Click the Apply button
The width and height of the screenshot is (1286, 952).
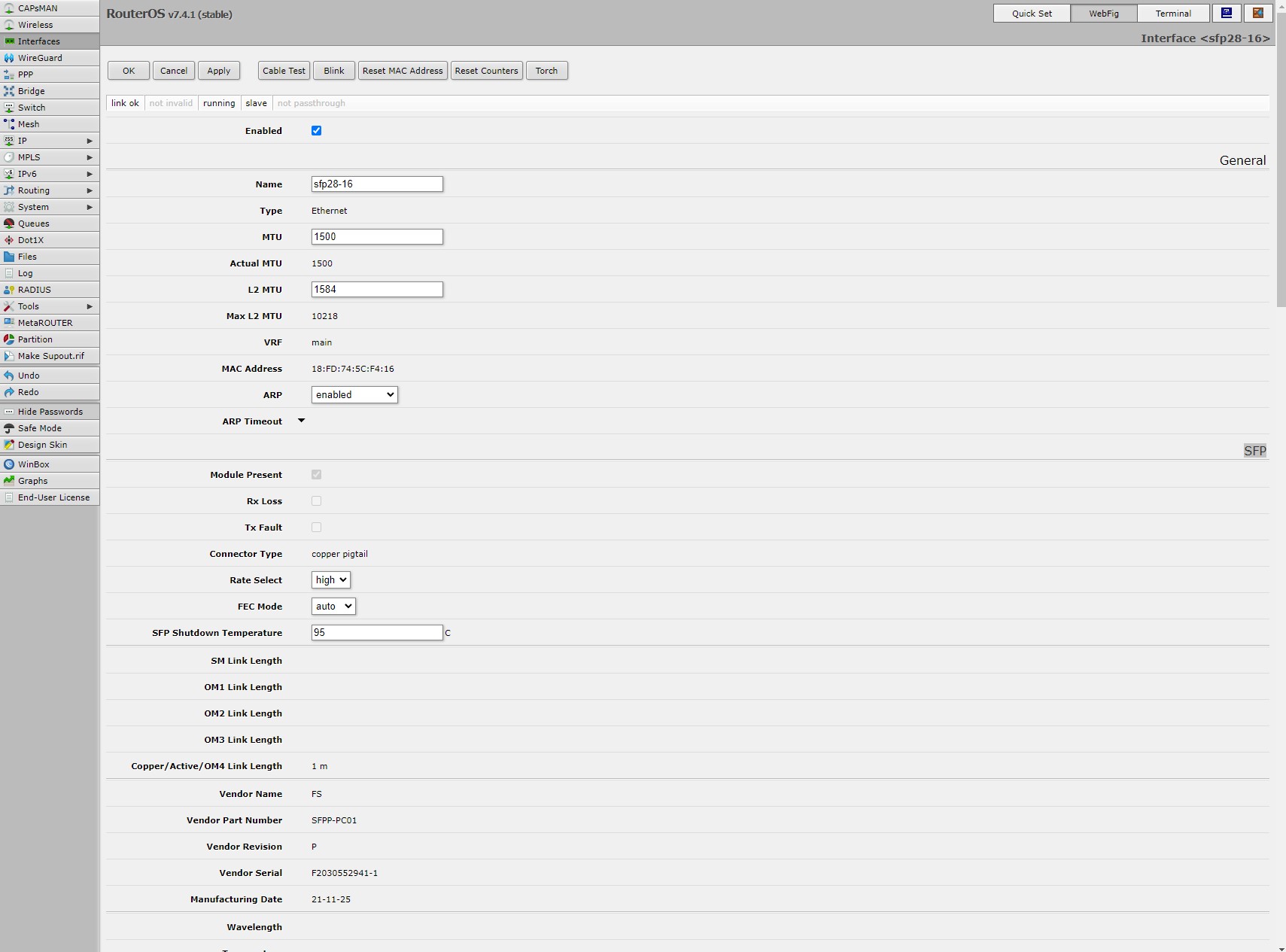click(219, 71)
